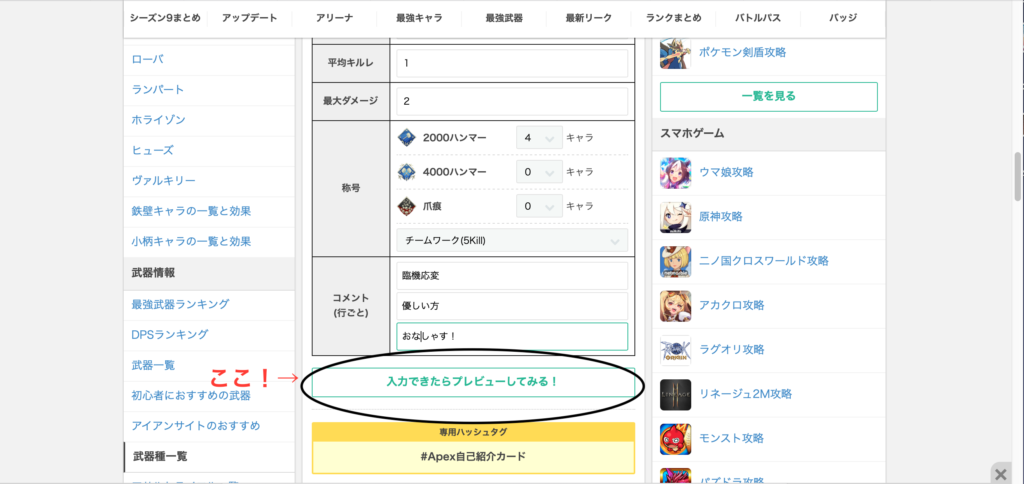
Task: Expand the チームワーク(5Kill) badge dropdown
Action: pos(512,241)
